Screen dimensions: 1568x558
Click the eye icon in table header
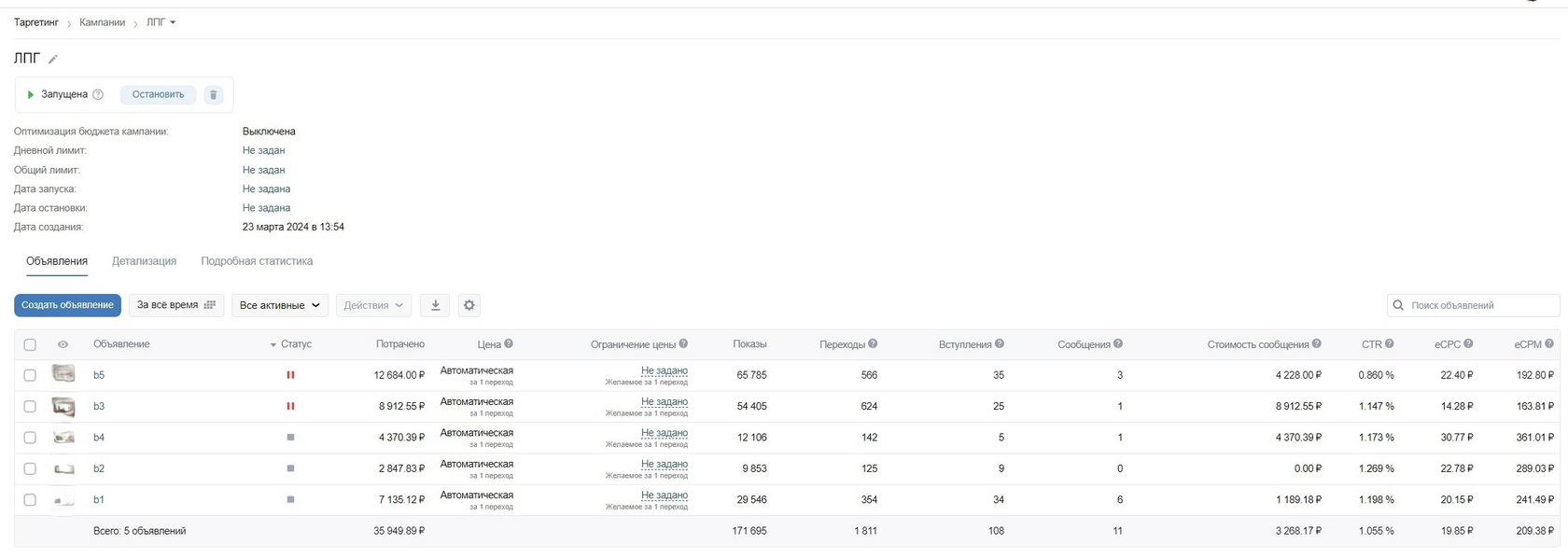click(x=63, y=344)
